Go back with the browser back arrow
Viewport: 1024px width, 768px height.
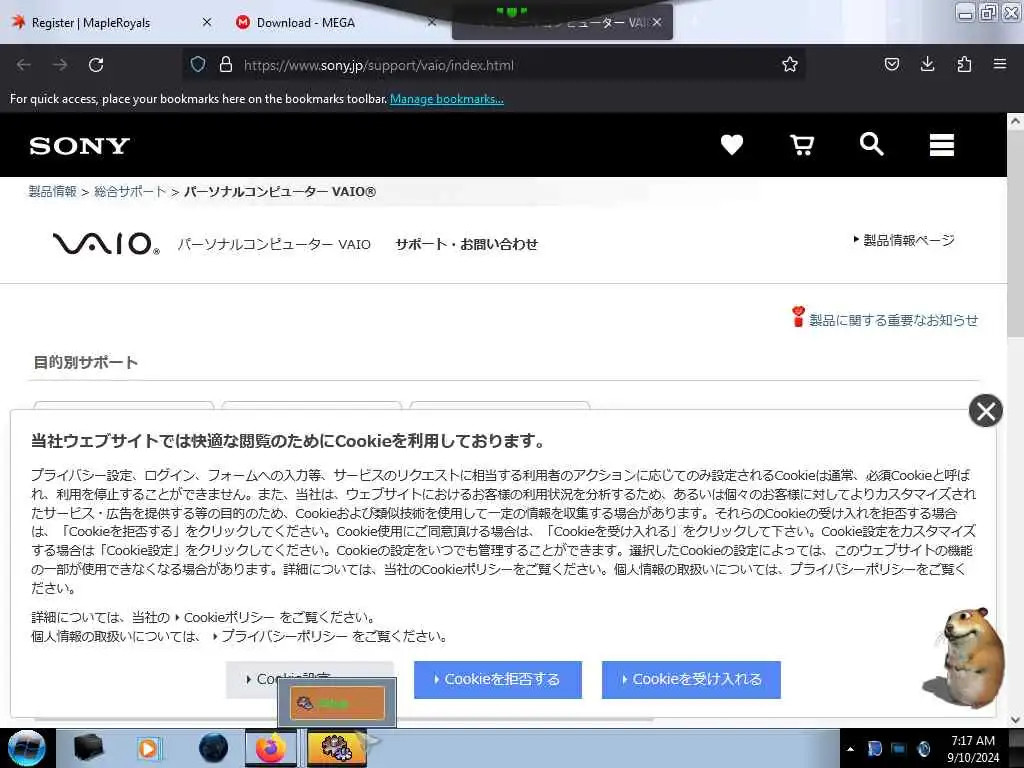coord(24,65)
